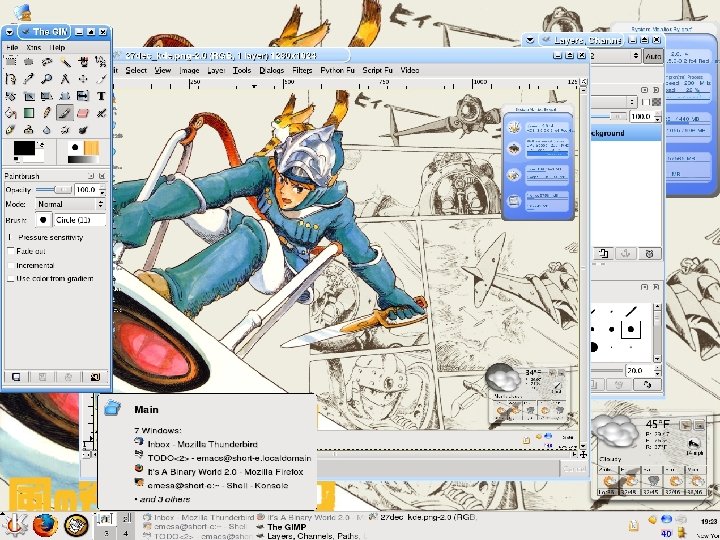Select the Blur/Sharpen droplet tool
This screenshot has height=540, width=720.
pyautogui.click(x=46, y=130)
